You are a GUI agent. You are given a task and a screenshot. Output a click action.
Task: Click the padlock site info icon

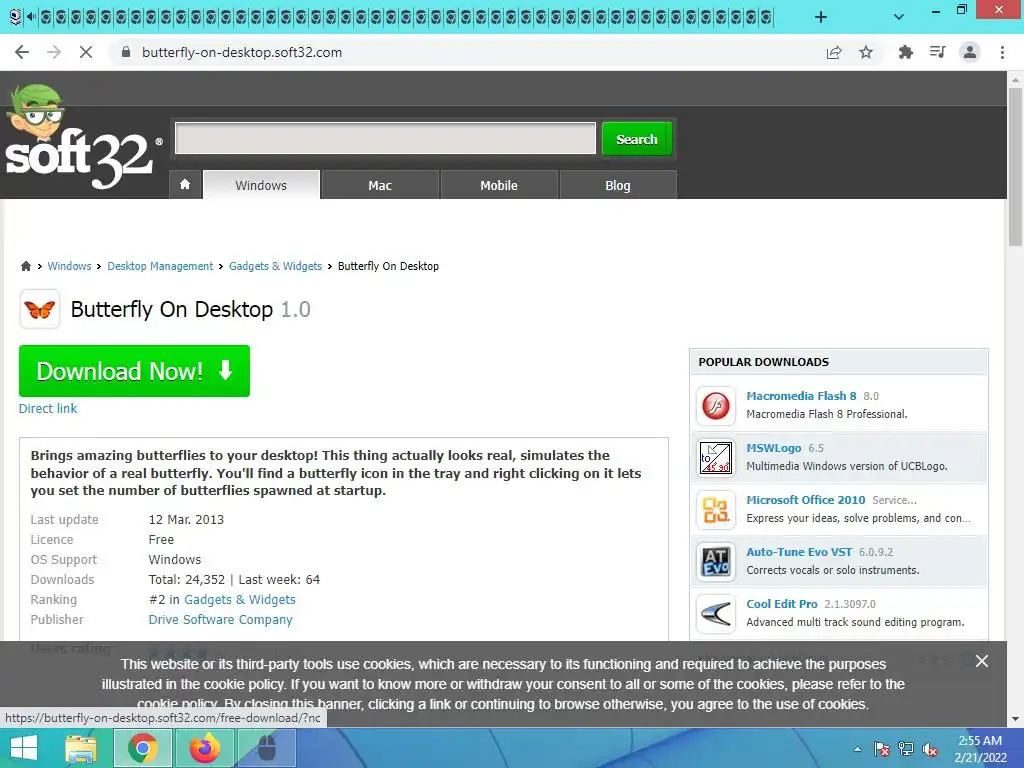point(126,52)
